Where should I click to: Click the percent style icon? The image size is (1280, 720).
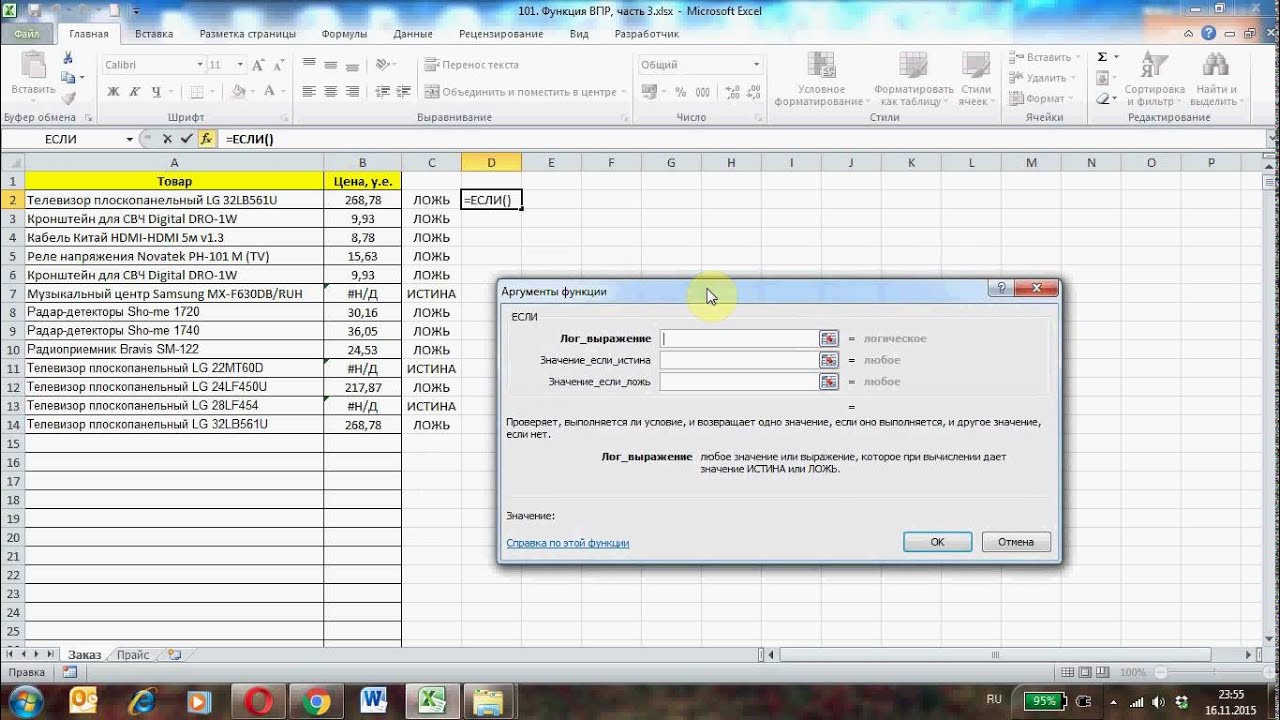pos(680,91)
